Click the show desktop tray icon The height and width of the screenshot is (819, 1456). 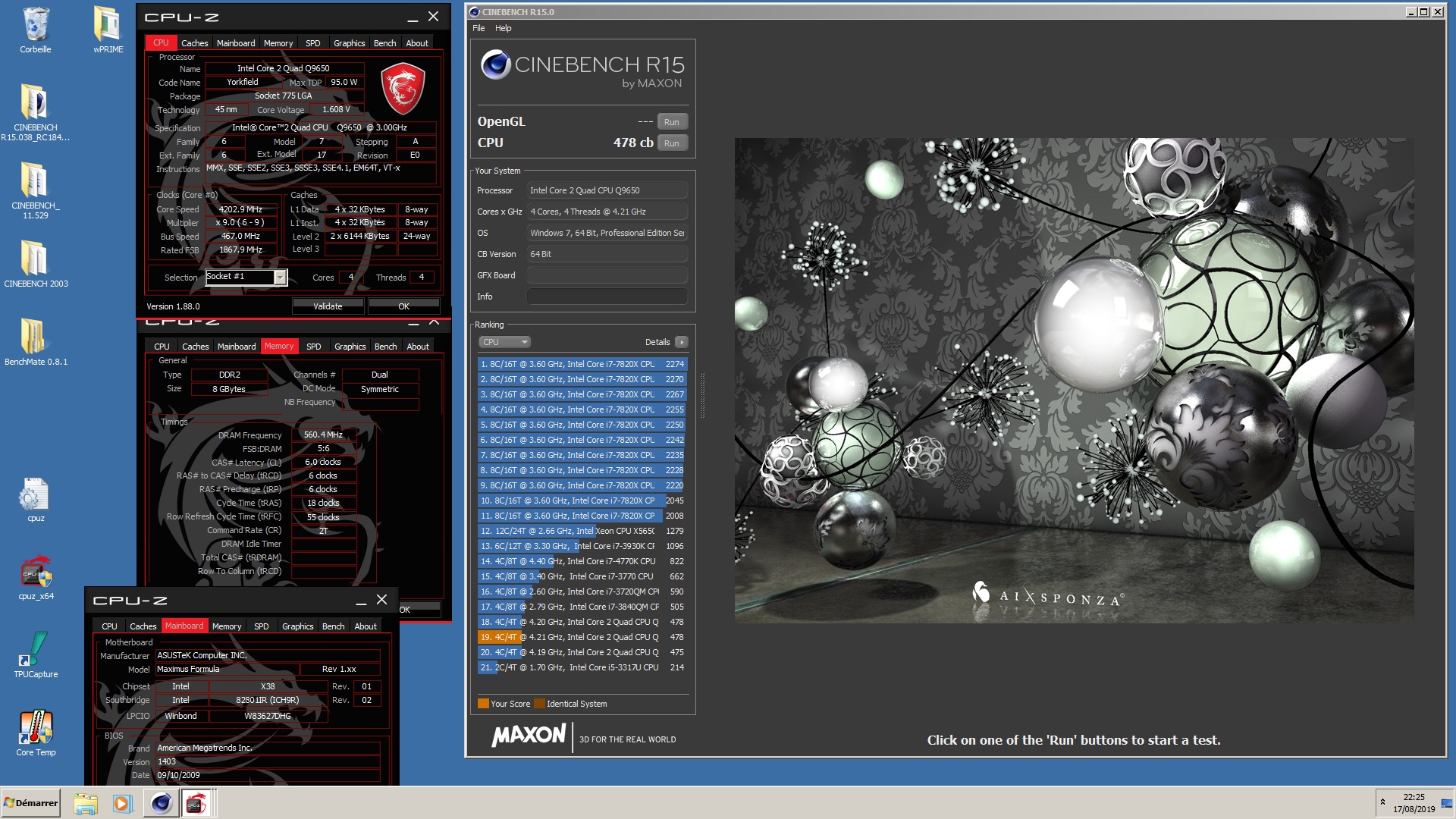click(x=1447, y=803)
